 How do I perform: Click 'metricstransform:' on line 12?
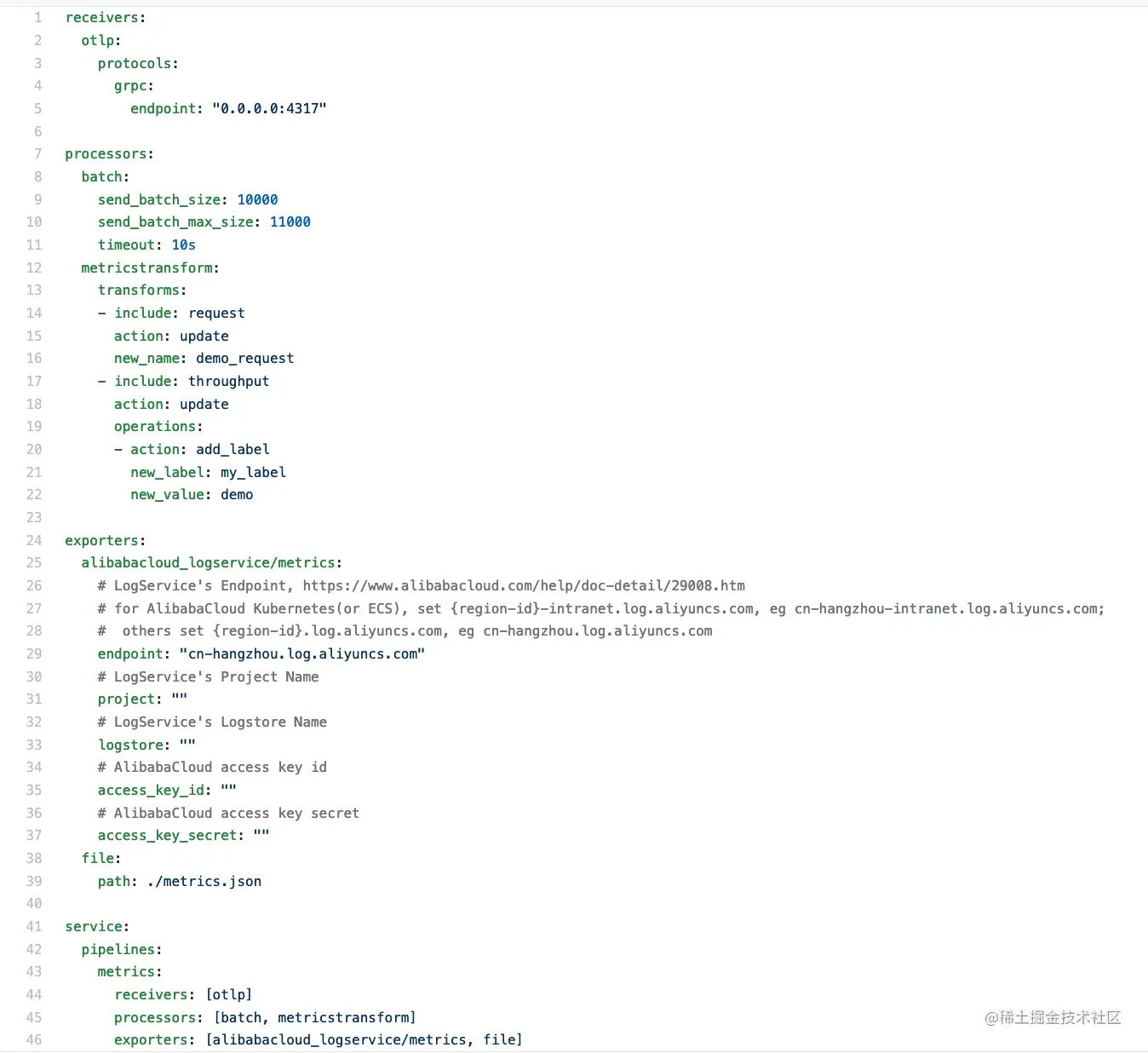coord(151,268)
